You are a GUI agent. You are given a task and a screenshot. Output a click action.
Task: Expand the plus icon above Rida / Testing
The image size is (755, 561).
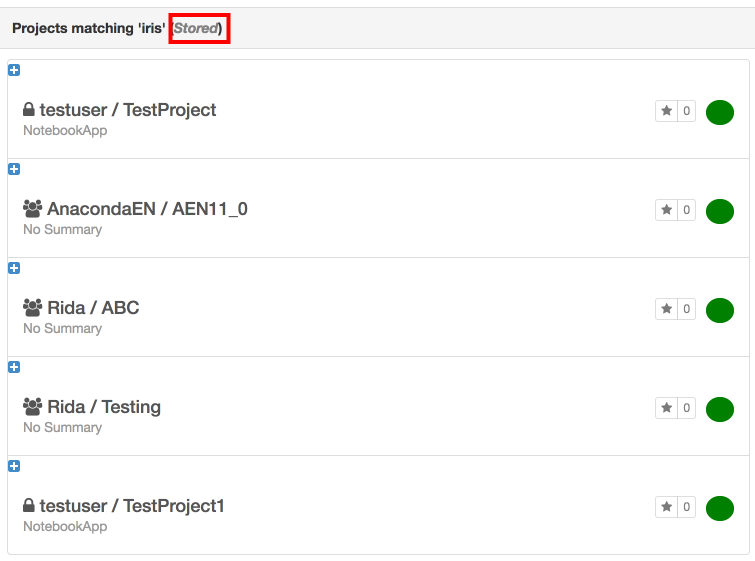[14, 367]
